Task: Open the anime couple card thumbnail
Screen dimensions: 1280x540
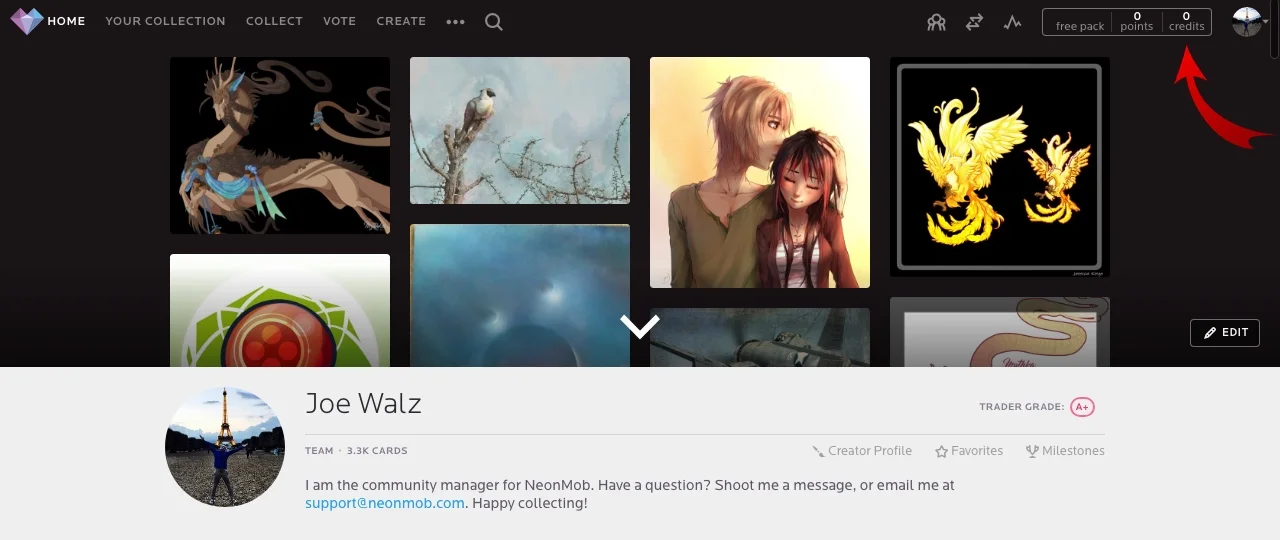Action: [760, 172]
